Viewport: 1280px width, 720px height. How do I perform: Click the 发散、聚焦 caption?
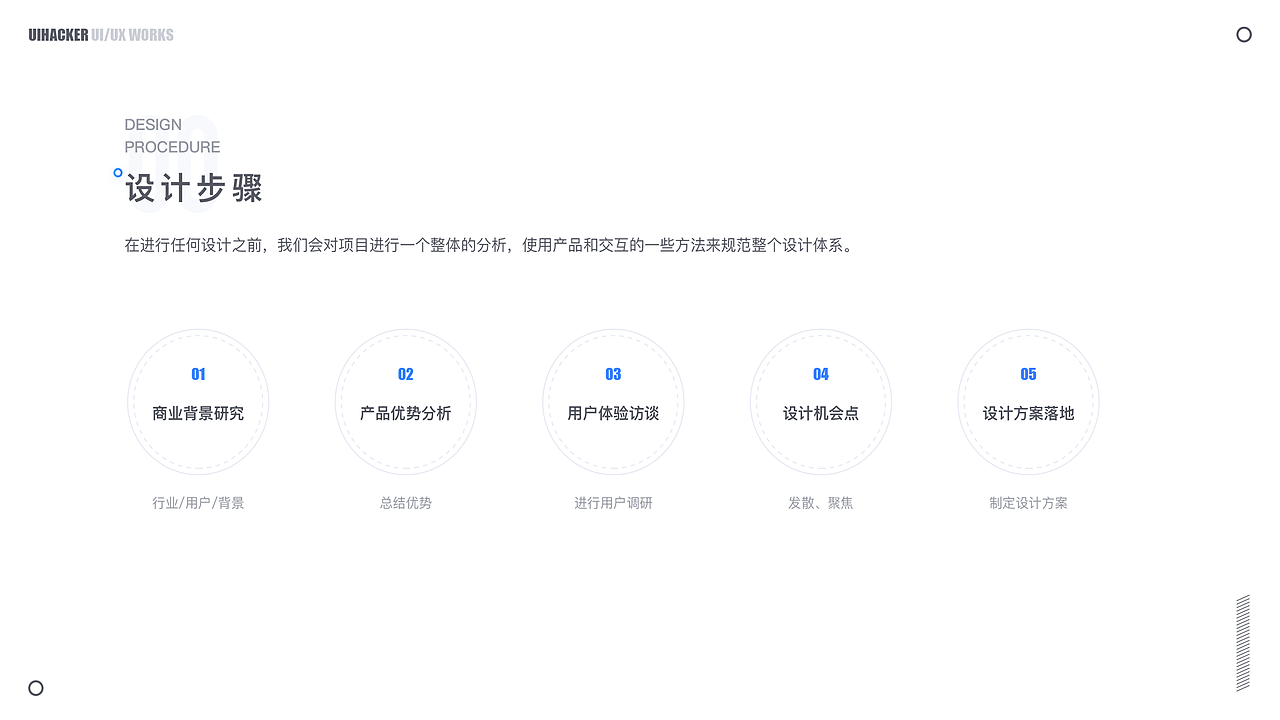click(821, 503)
